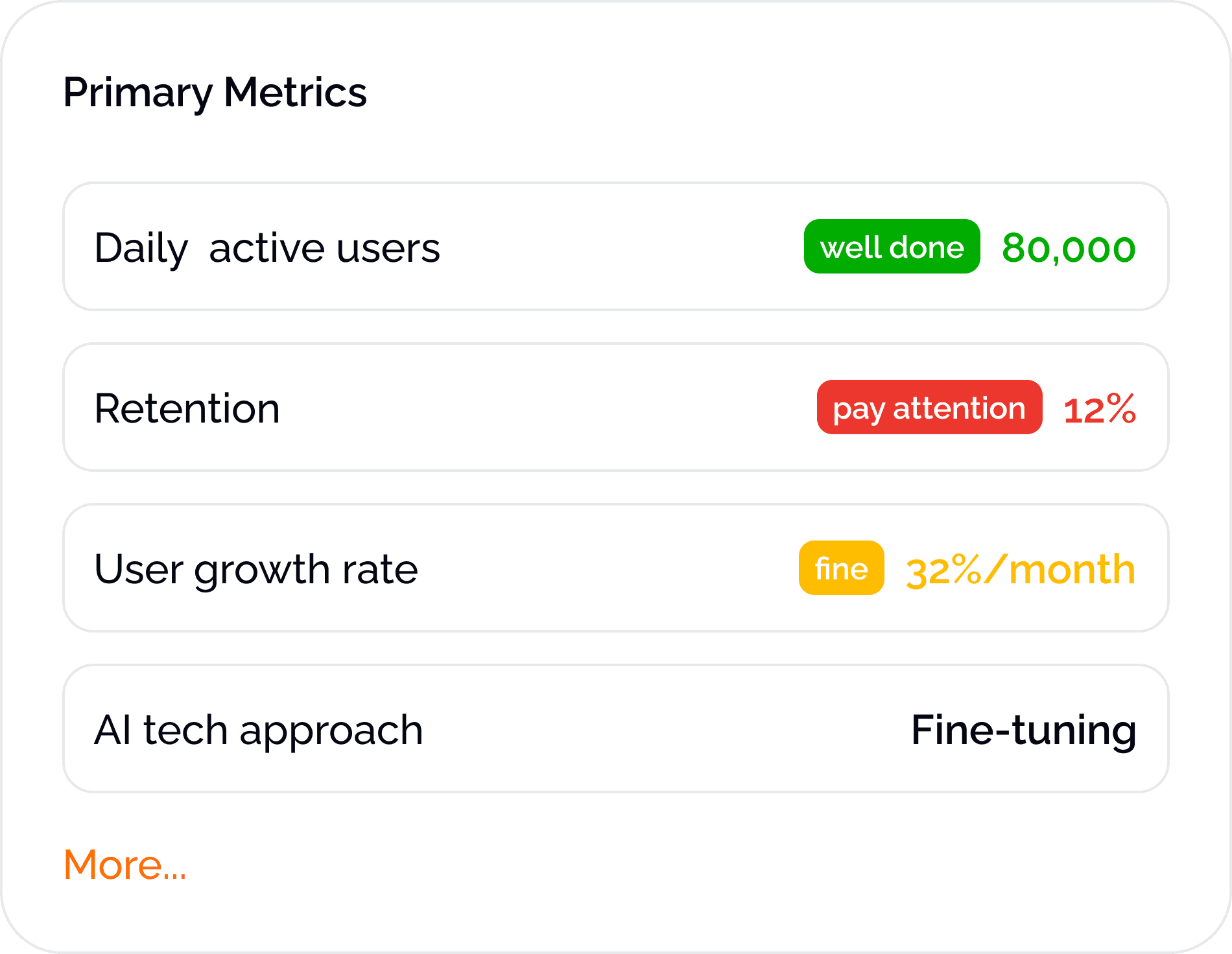
Task: Click the word 'Primary' in the heading
Action: [137, 92]
